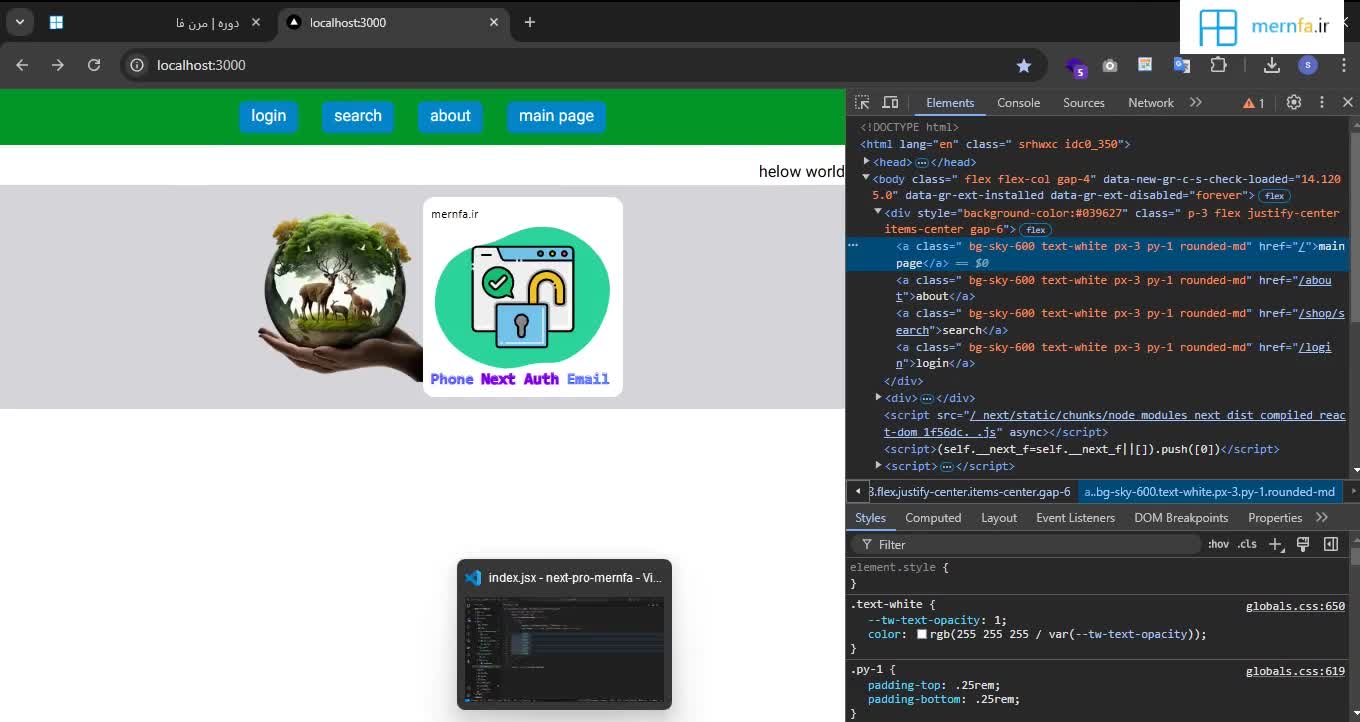Open the DevTools three-dot customize menu
This screenshot has width=1360, height=722.
pos(1321,103)
